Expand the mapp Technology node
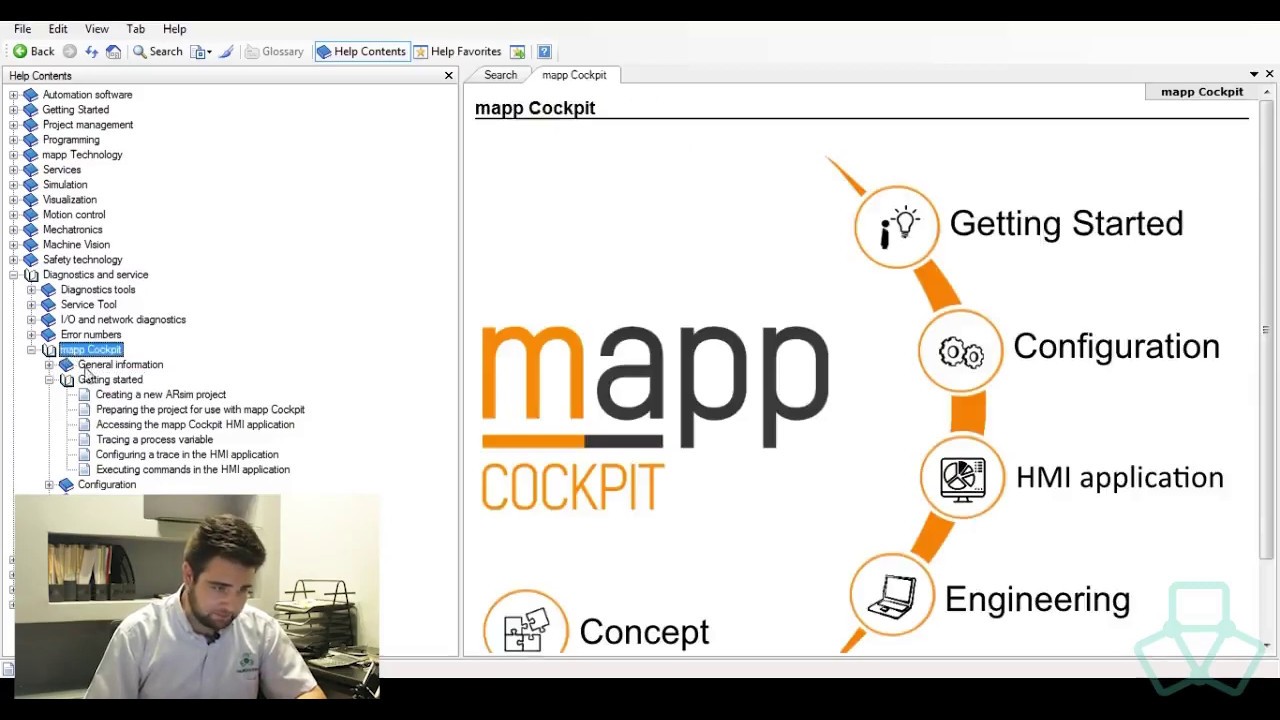Image resolution: width=1280 pixels, height=720 pixels. point(14,155)
